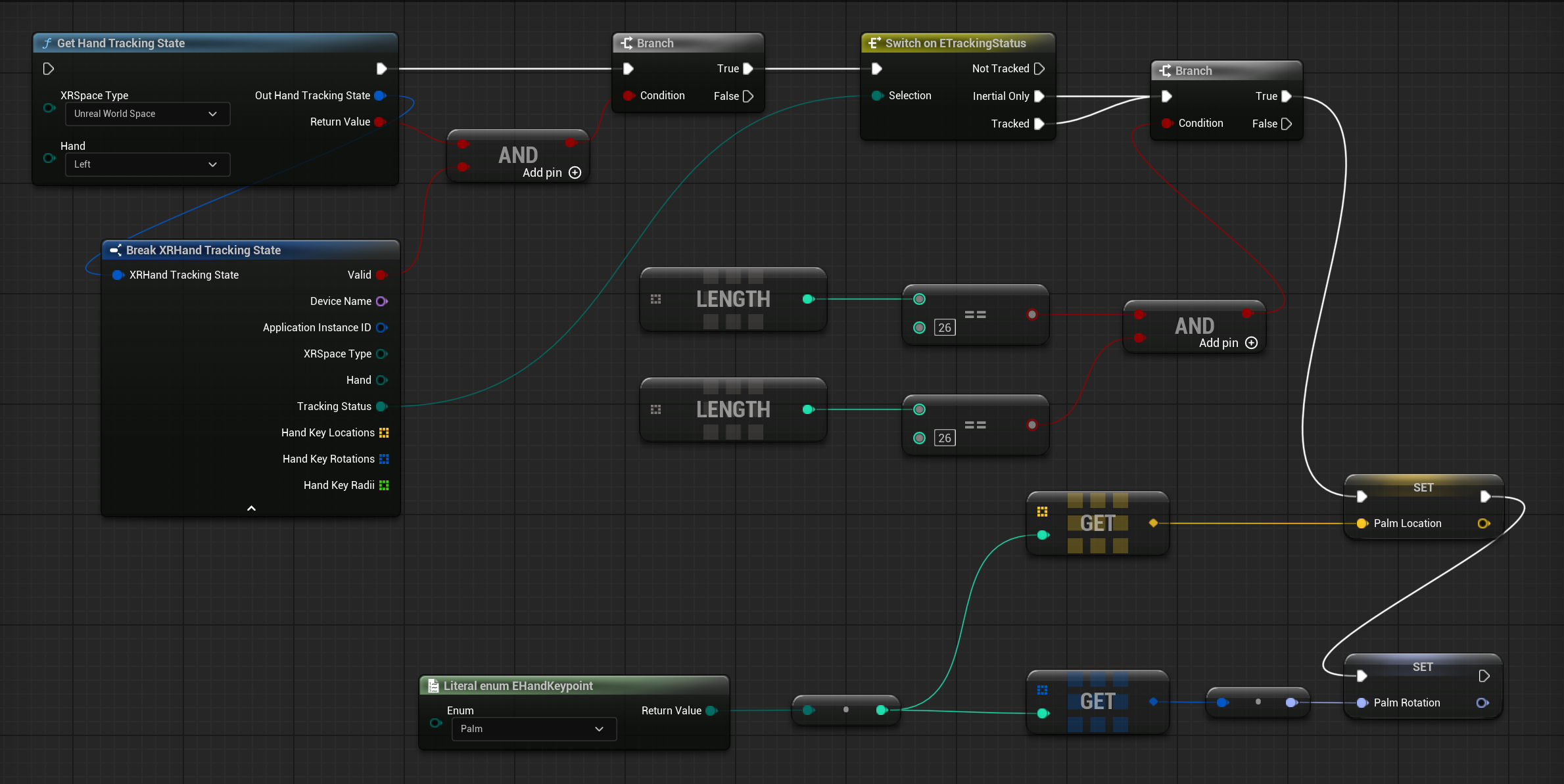The height and width of the screenshot is (784, 1564).
Task: Click the array grid icon on the golden GET node
Action: point(1043,511)
